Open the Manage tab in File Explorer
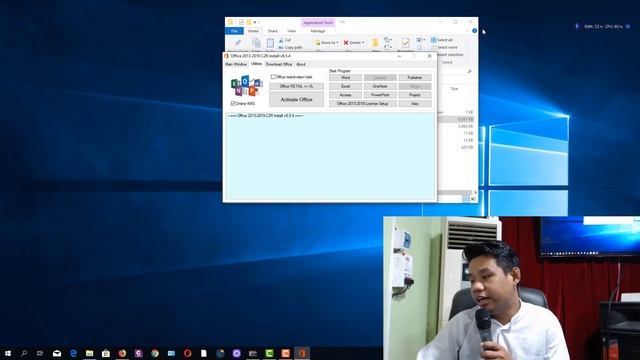This screenshot has width=640, height=360. [318, 31]
